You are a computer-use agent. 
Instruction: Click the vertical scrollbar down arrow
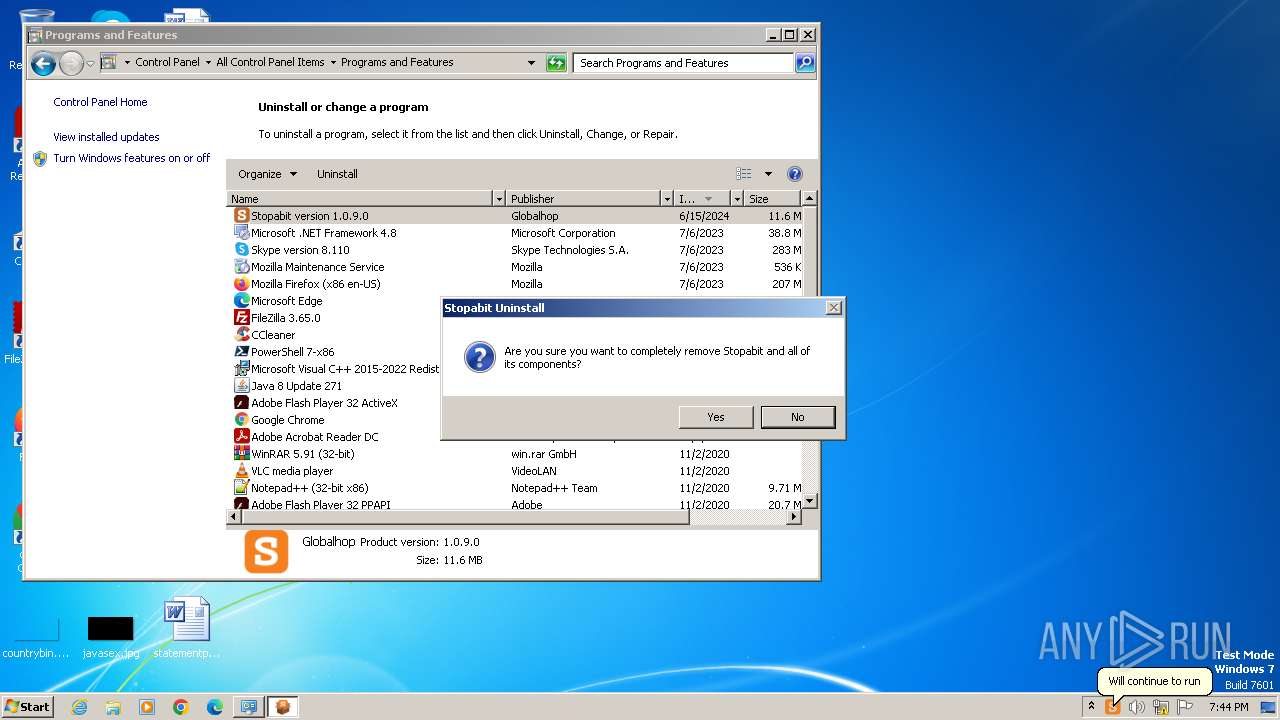coord(810,501)
